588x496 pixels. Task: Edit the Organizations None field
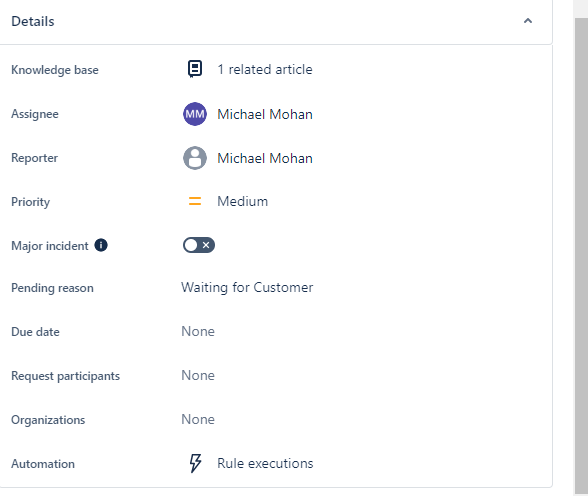[x=198, y=419]
